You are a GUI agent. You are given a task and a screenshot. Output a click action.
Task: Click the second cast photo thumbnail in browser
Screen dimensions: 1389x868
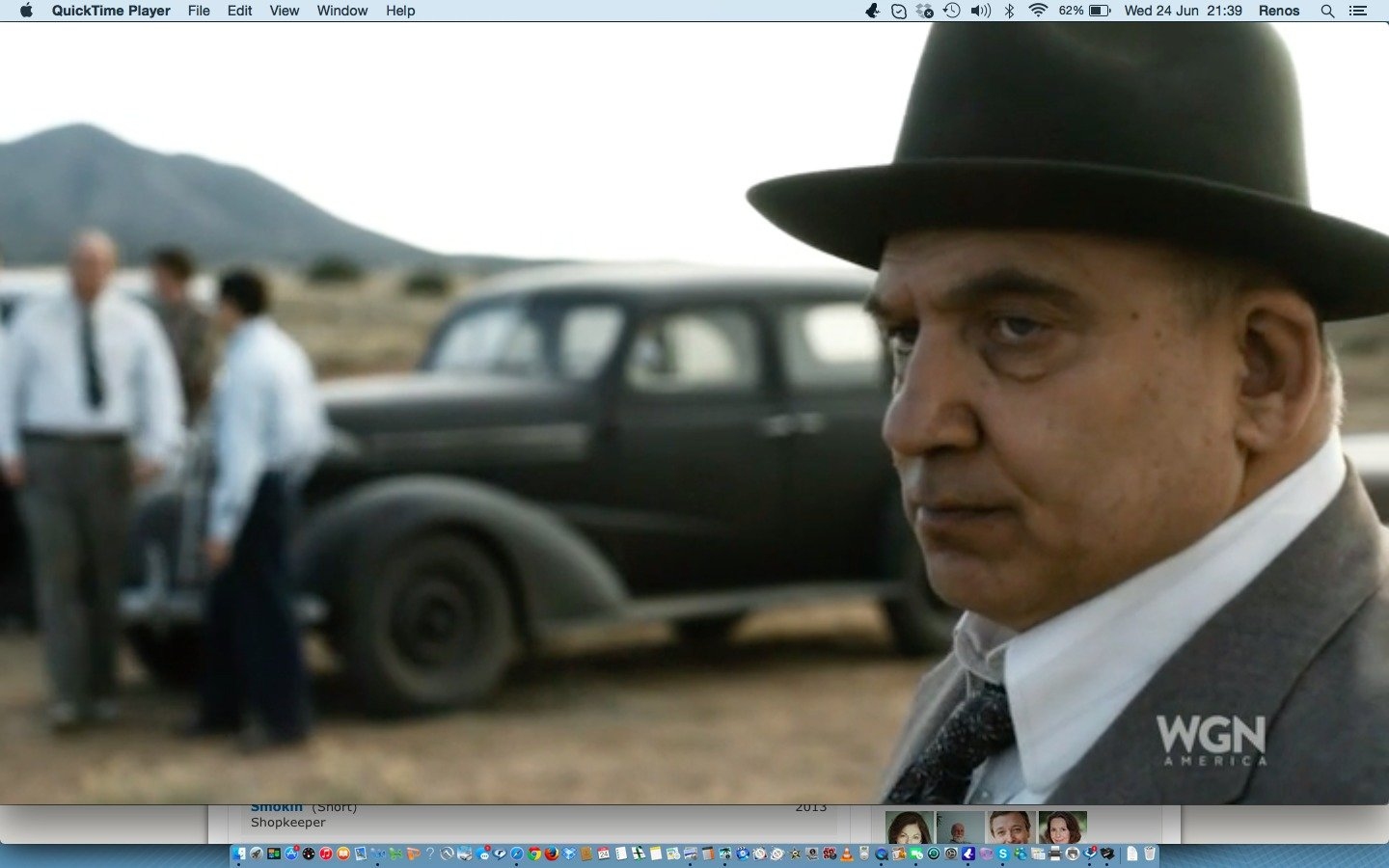point(961,827)
